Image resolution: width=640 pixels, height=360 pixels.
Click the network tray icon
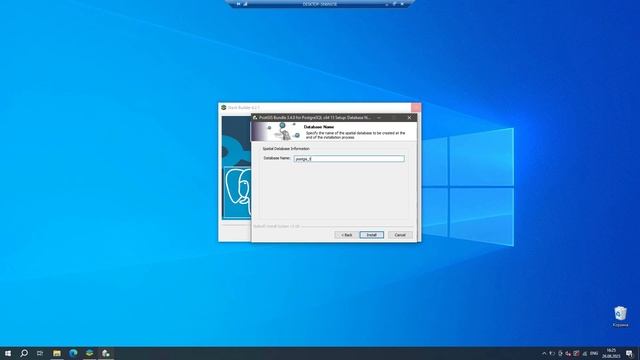click(584, 353)
